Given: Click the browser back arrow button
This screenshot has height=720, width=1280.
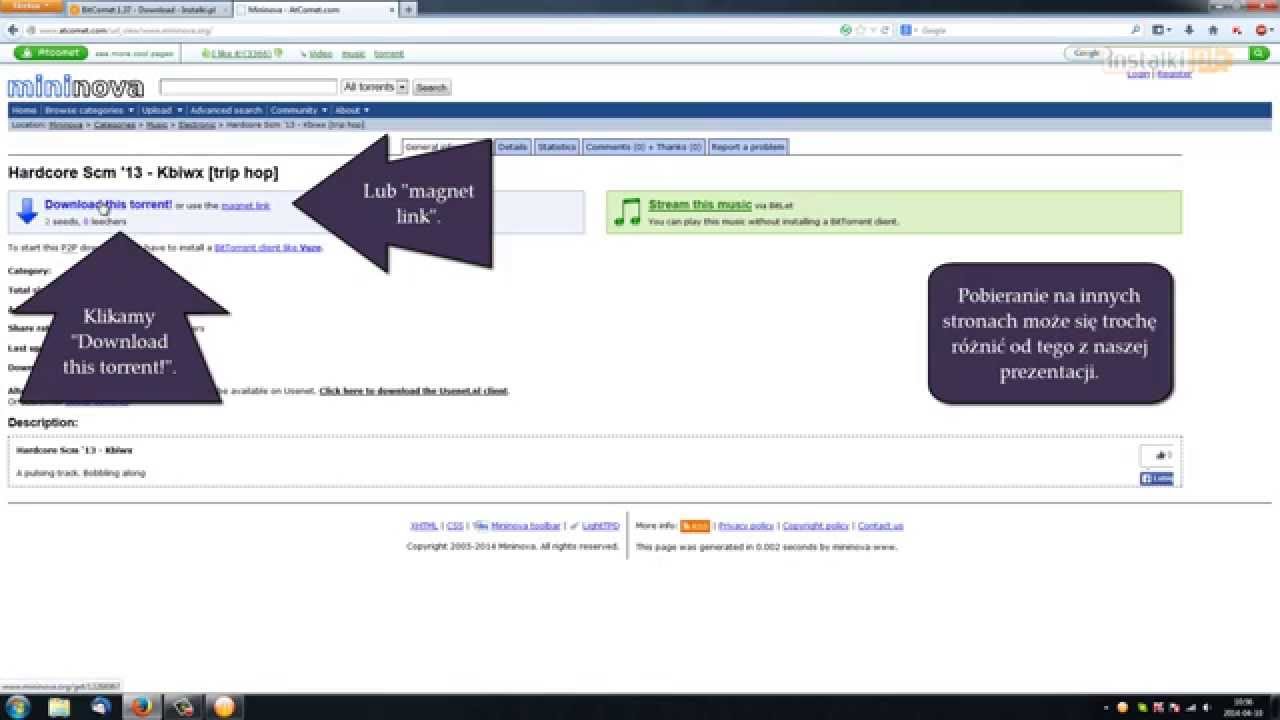Looking at the screenshot, I should [x=13, y=30].
